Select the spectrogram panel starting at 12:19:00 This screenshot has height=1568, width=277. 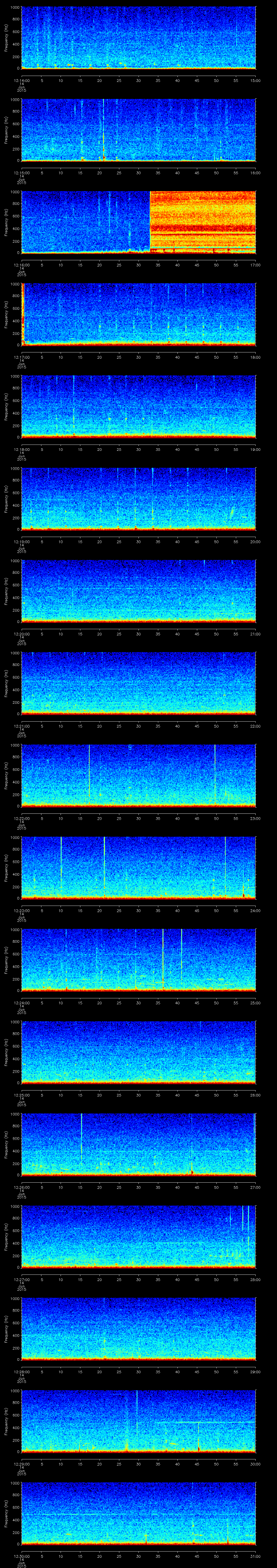click(139, 499)
